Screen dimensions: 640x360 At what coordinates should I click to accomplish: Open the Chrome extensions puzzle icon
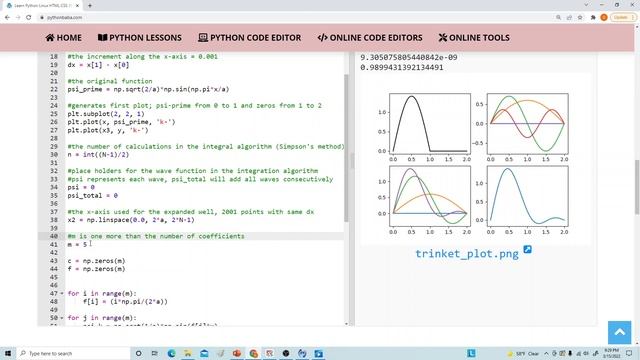tap(593, 18)
